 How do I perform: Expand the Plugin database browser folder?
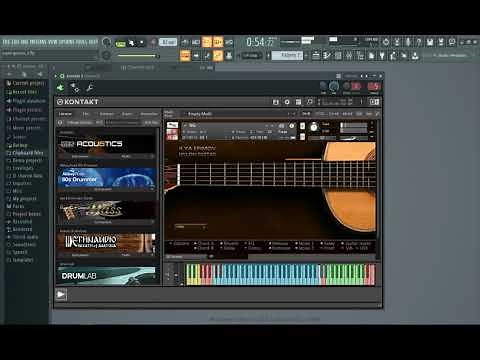click(26, 101)
